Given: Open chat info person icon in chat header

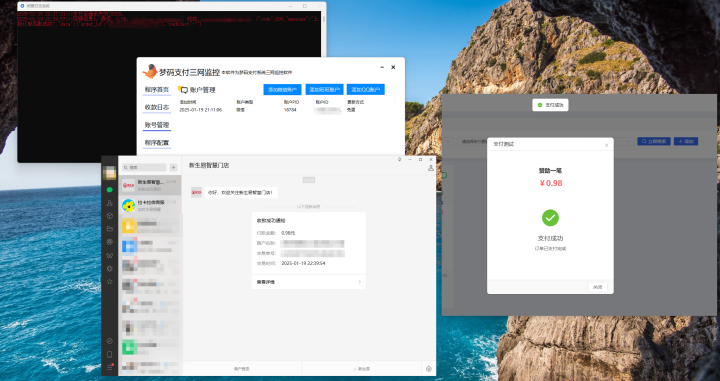Looking at the screenshot, I should point(431,168).
